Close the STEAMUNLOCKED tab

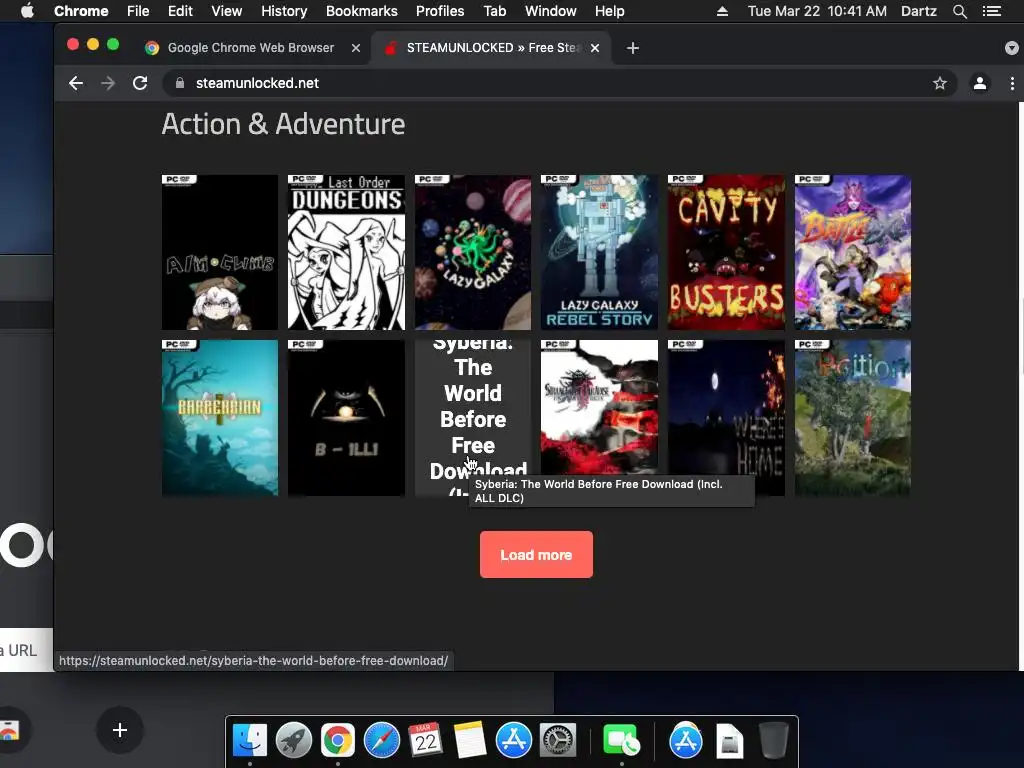click(595, 48)
